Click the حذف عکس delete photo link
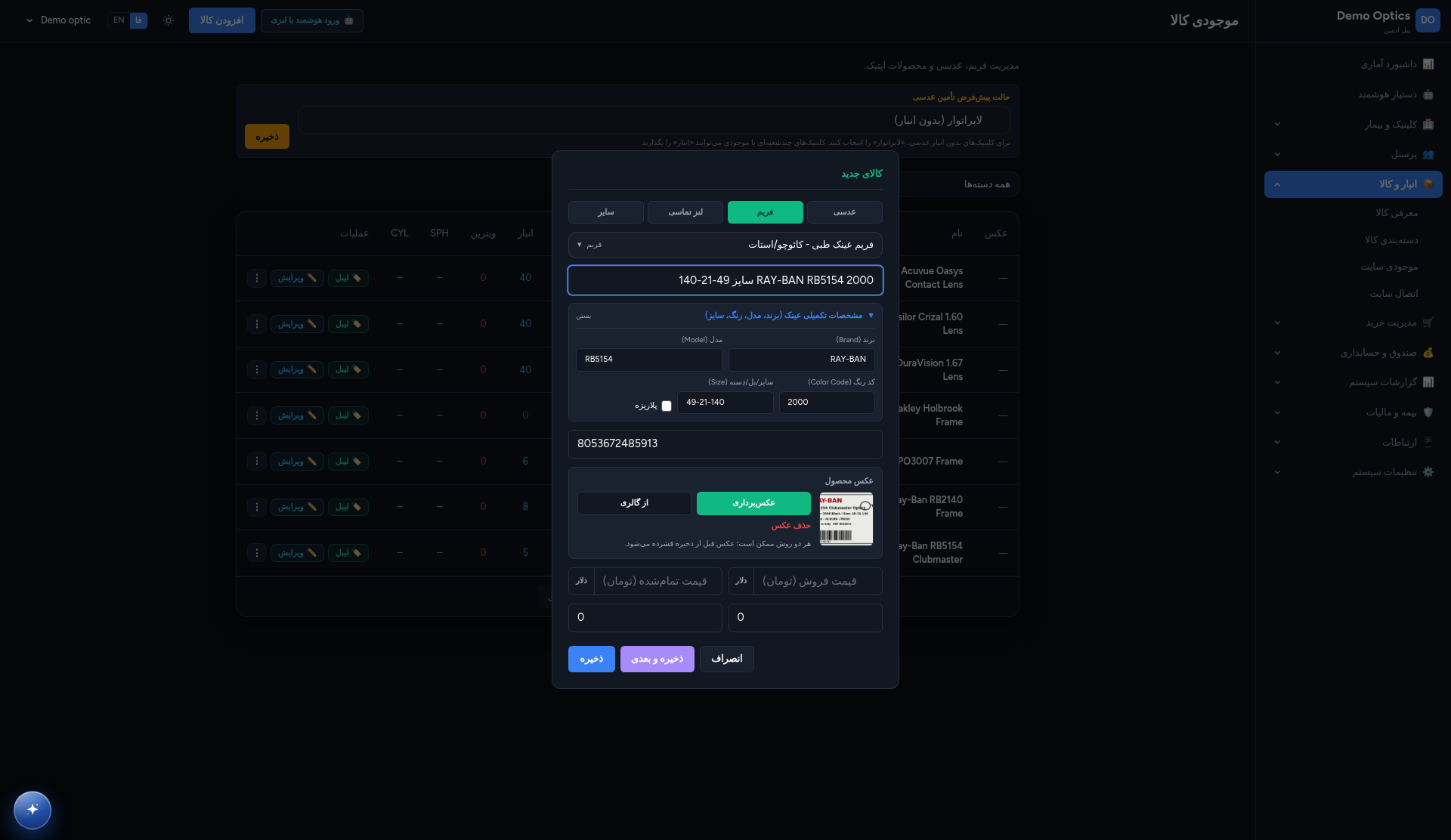 [790, 526]
